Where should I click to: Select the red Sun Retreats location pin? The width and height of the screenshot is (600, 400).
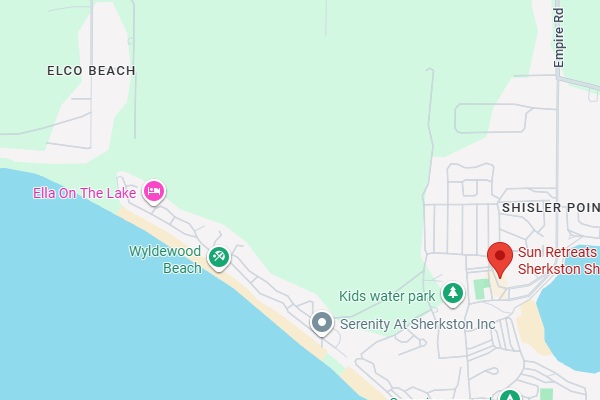click(500, 259)
